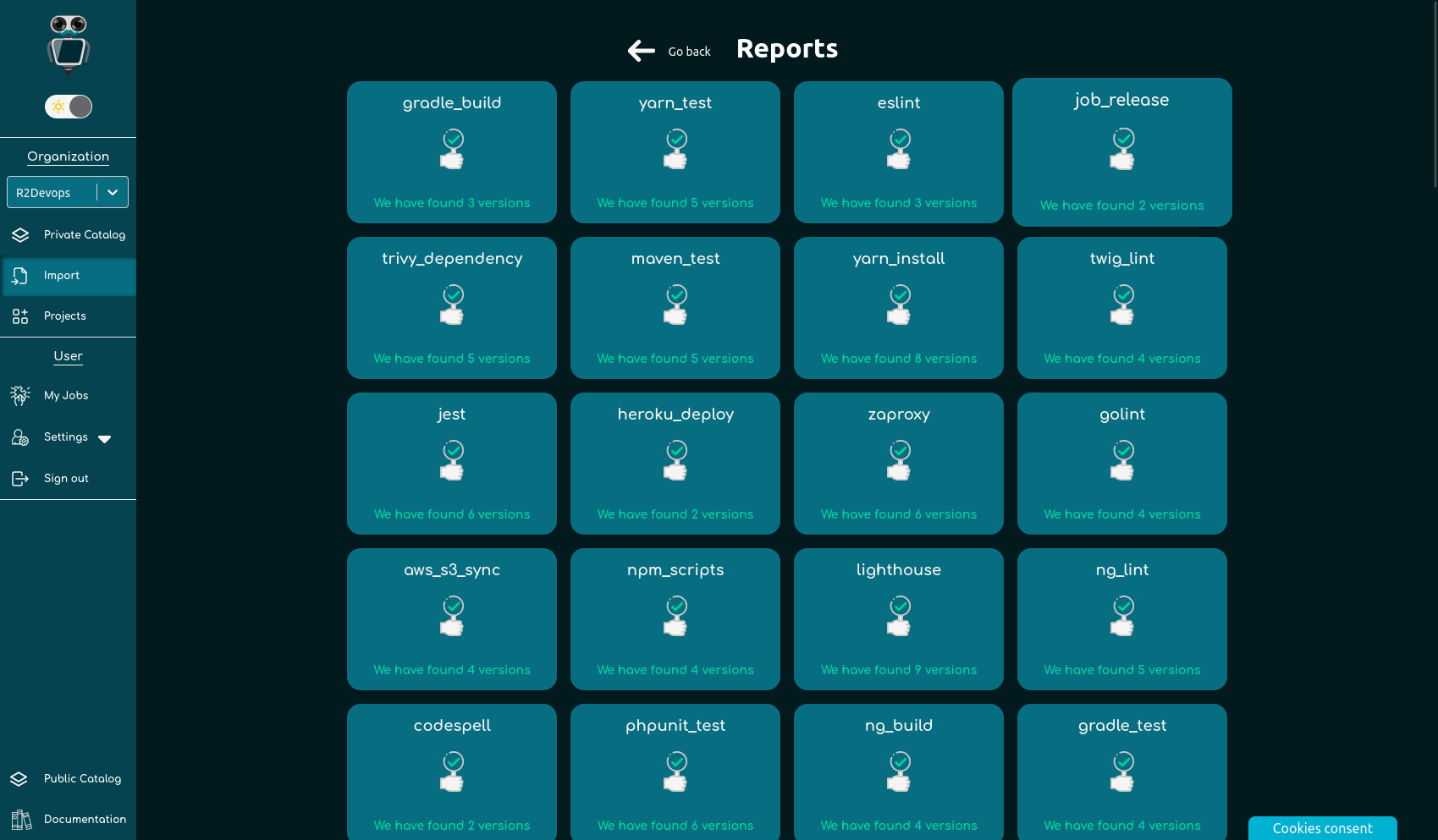Viewport: 1438px width, 840px height.
Task: Click the Public Catalog icon
Action: [19, 779]
